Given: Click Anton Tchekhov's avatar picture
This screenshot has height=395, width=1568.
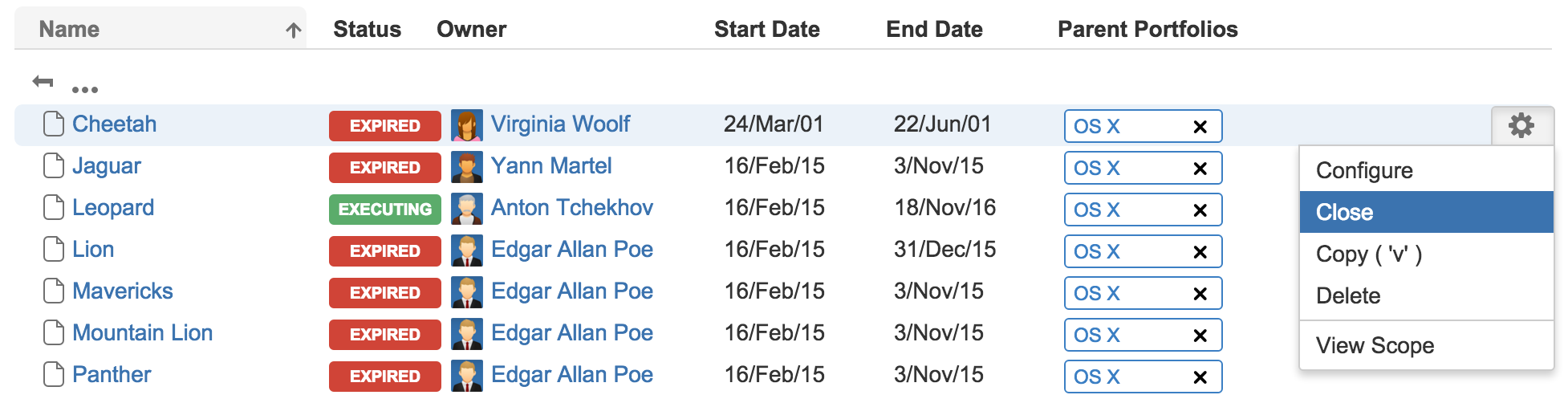Looking at the screenshot, I should pyautogui.click(x=466, y=209).
